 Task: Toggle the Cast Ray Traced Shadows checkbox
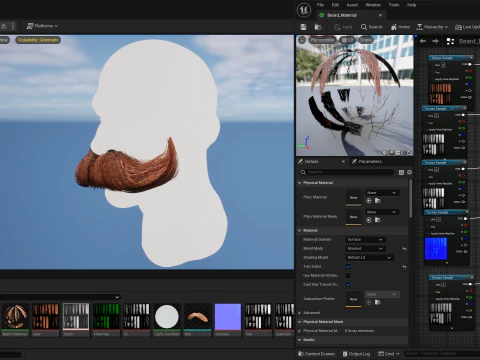pyautogui.click(x=348, y=285)
